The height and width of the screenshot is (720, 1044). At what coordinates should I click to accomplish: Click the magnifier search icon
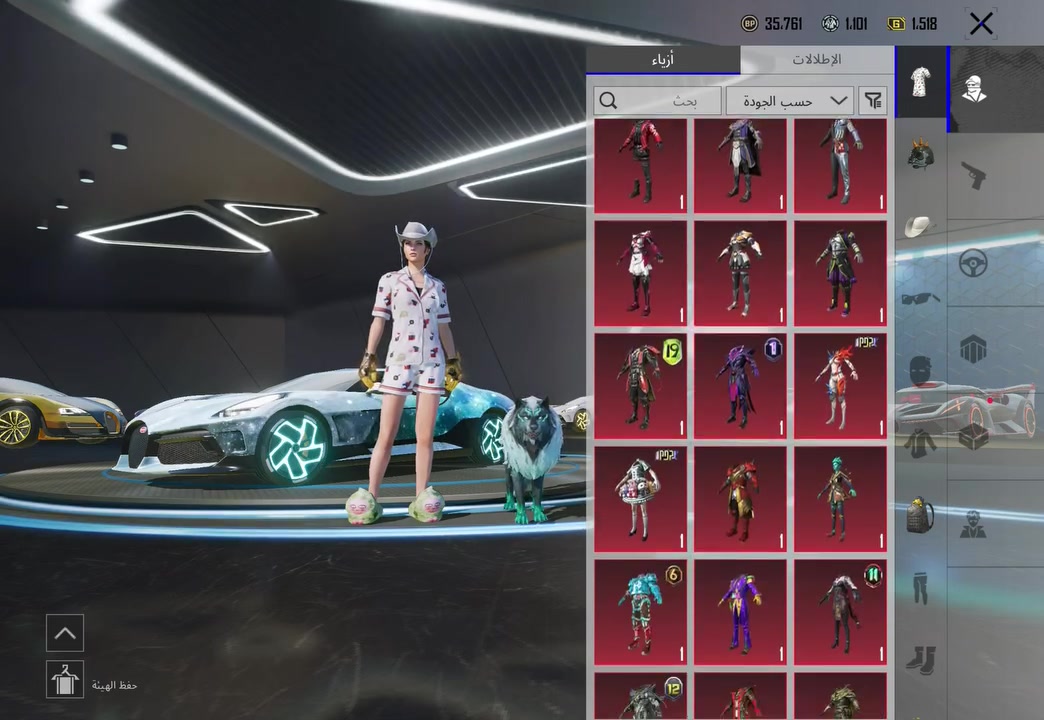tap(608, 101)
